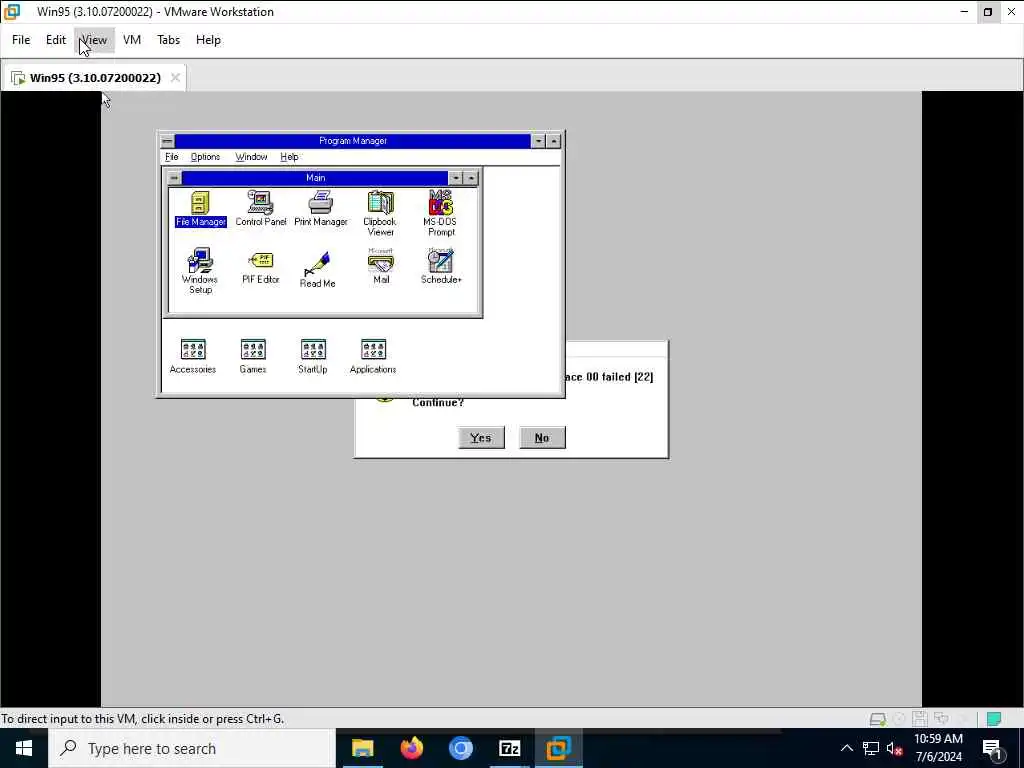Open Program Manager's Window menu
1024x768 pixels.
point(251,157)
